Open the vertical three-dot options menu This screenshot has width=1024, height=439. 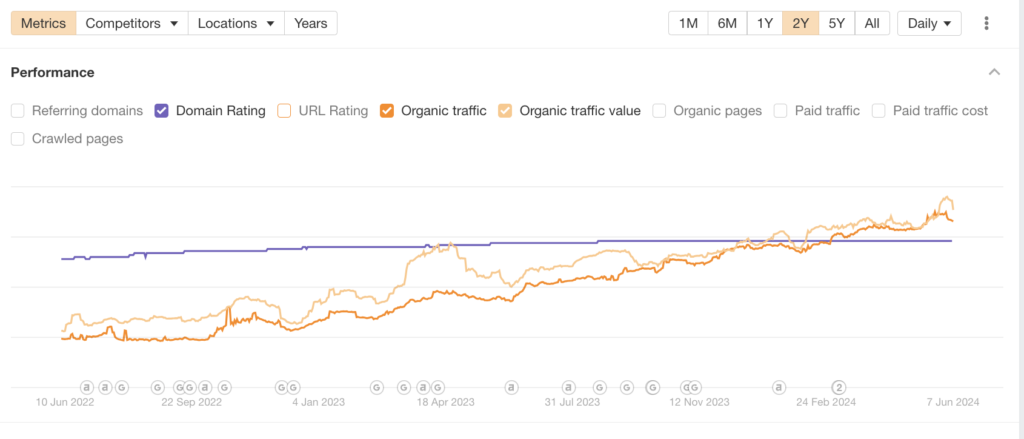(x=987, y=23)
